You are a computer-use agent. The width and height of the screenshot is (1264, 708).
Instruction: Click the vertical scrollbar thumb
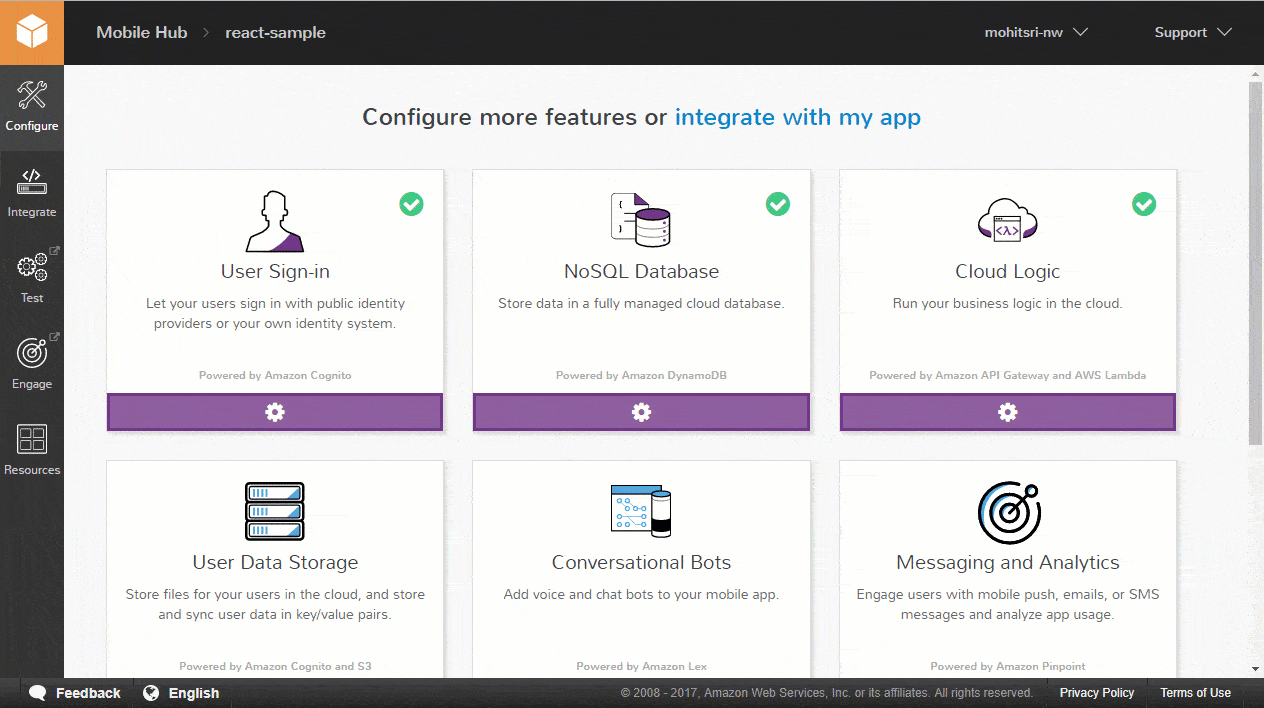(x=1256, y=263)
